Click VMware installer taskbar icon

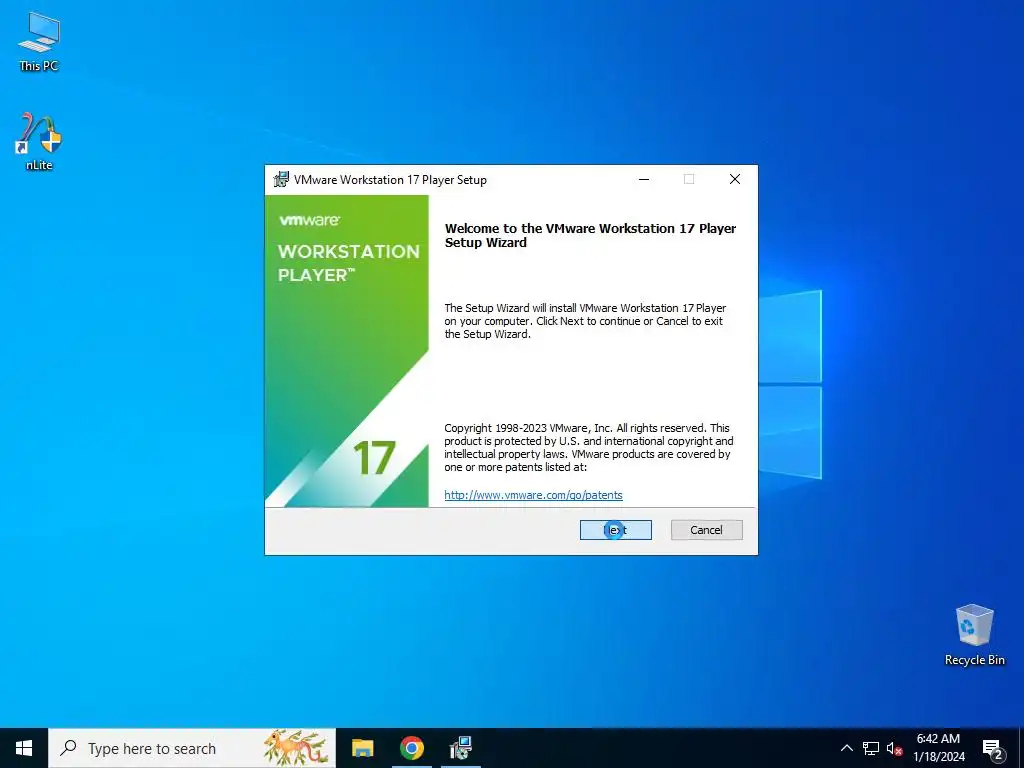point(460,748)
